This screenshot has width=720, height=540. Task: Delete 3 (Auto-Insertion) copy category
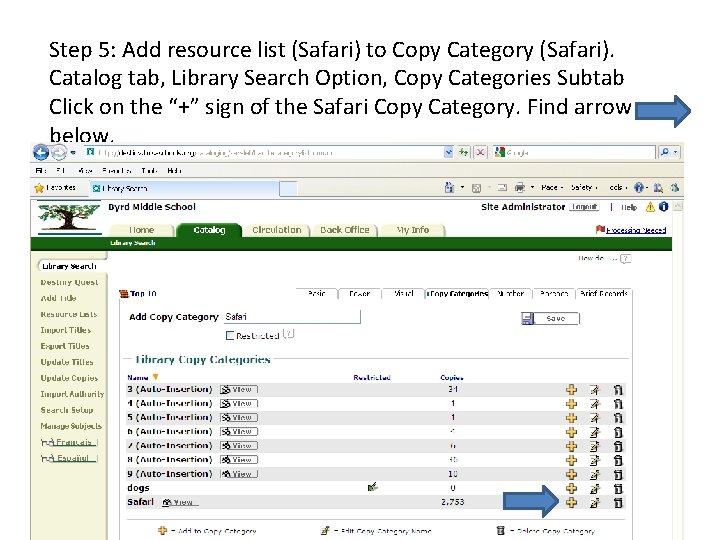(618, 390)
